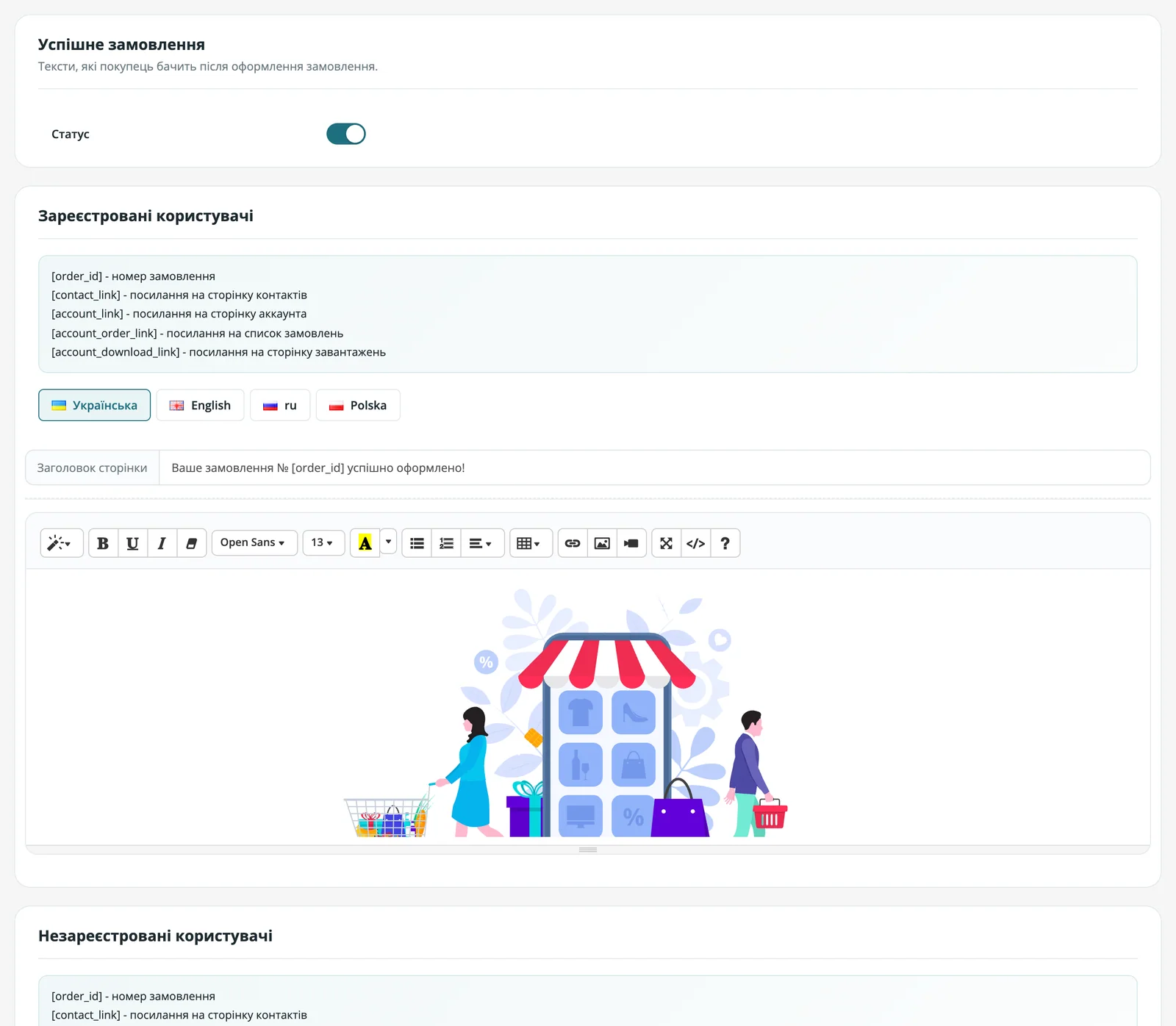Screen dimensions: 1176x1026
Task: Switch to the English language tab
Action: pos(200,405)
